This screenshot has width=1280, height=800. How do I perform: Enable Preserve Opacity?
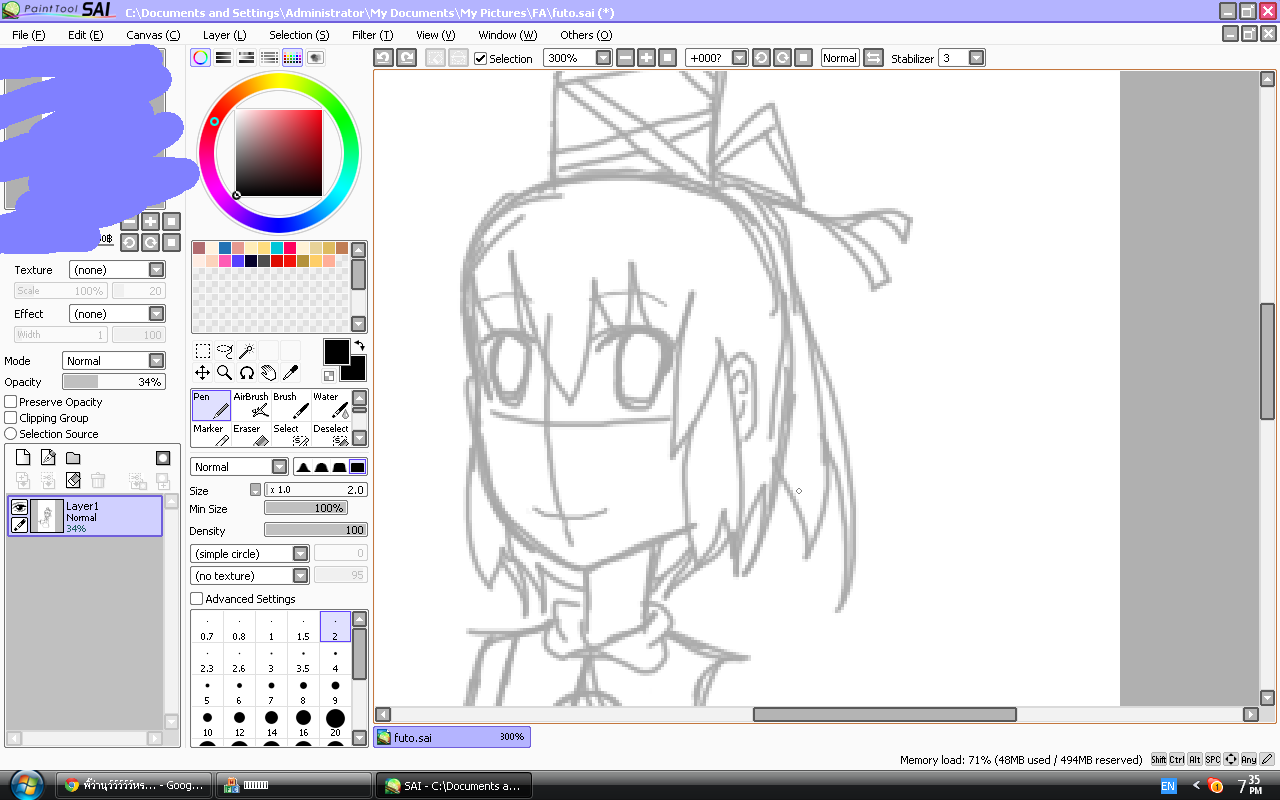(x=11, y=402)
